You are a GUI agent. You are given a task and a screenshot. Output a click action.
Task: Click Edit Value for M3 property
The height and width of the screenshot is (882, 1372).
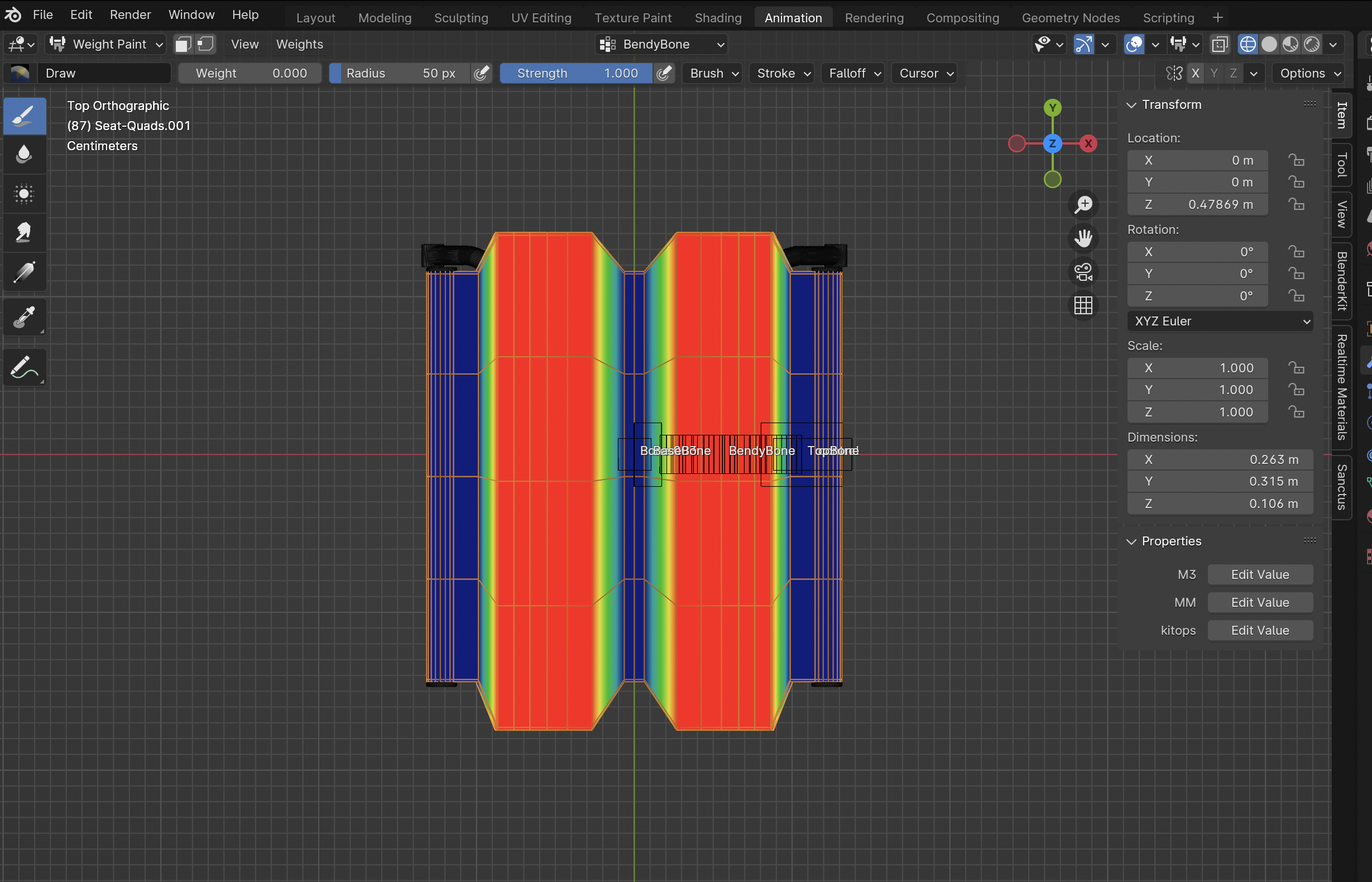[x=1260, y=574]
